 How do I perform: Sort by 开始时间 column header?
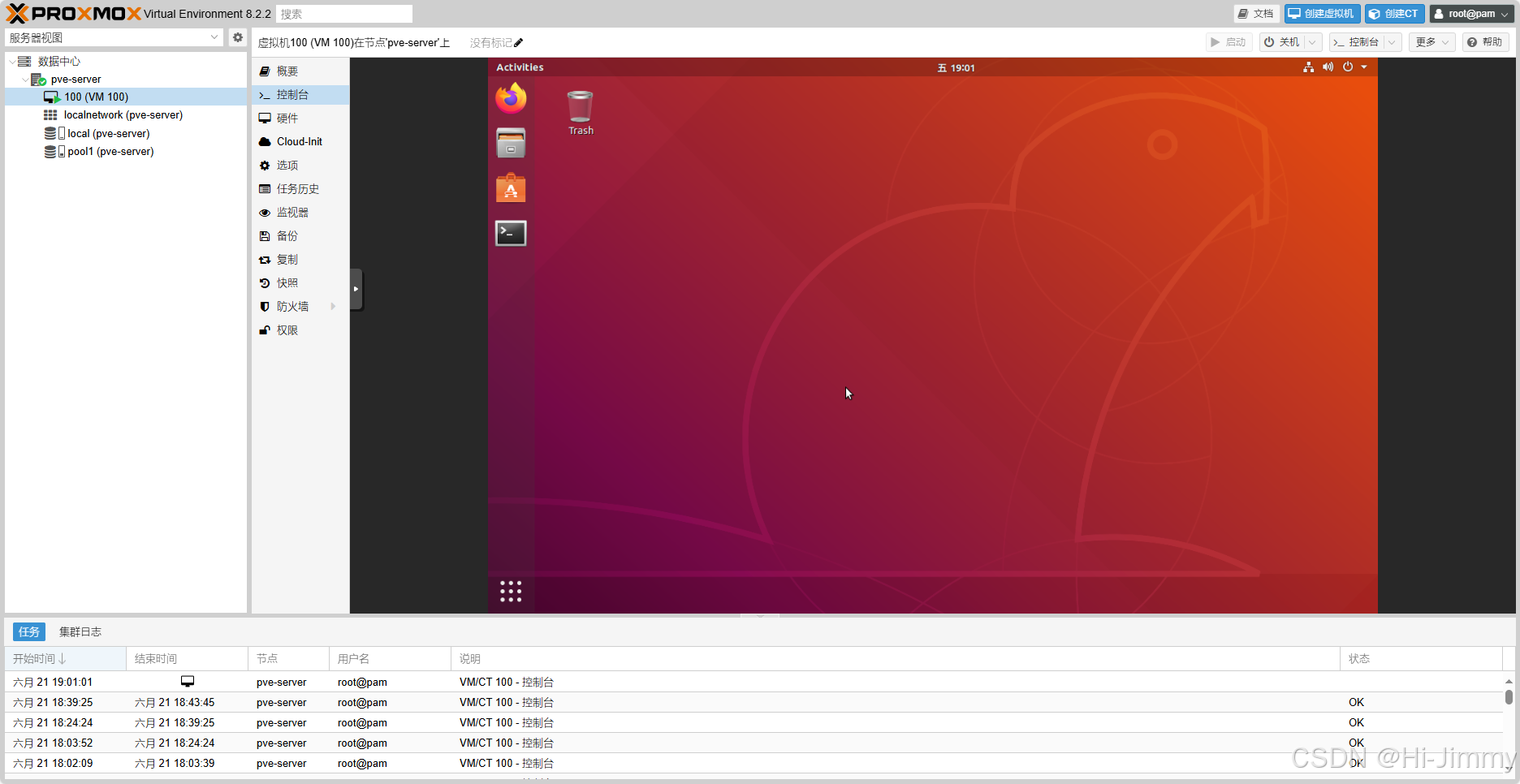click(x=65, y=658)
